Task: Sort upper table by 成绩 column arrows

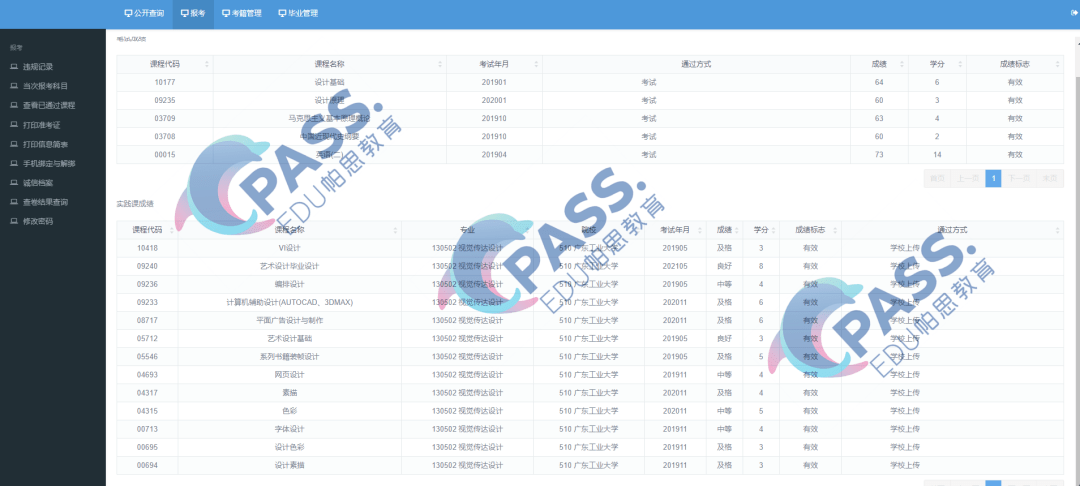Action: click(x=900, y=64)
